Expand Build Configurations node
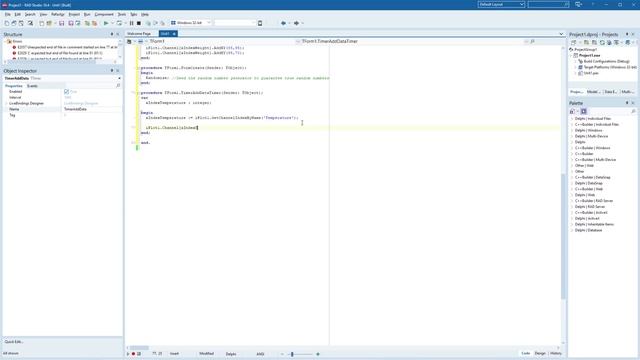 click(576, 61)
